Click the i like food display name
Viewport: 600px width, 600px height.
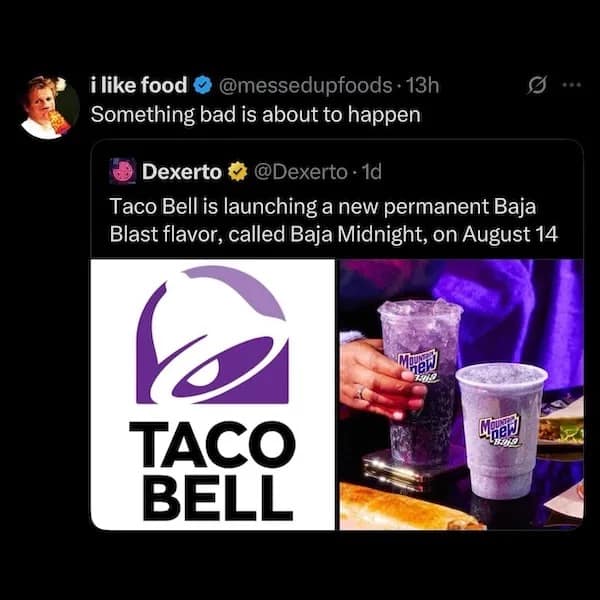click(139, 85)
